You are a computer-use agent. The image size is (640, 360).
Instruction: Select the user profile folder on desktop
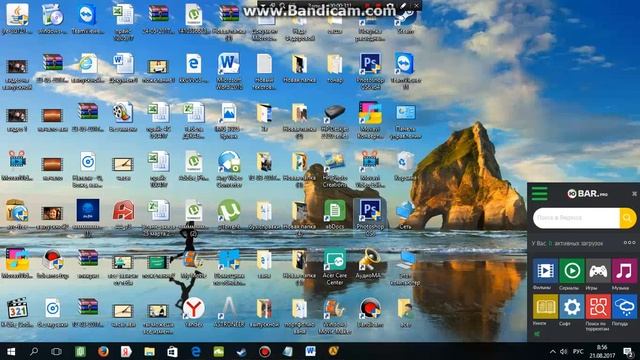click(405, 313)
